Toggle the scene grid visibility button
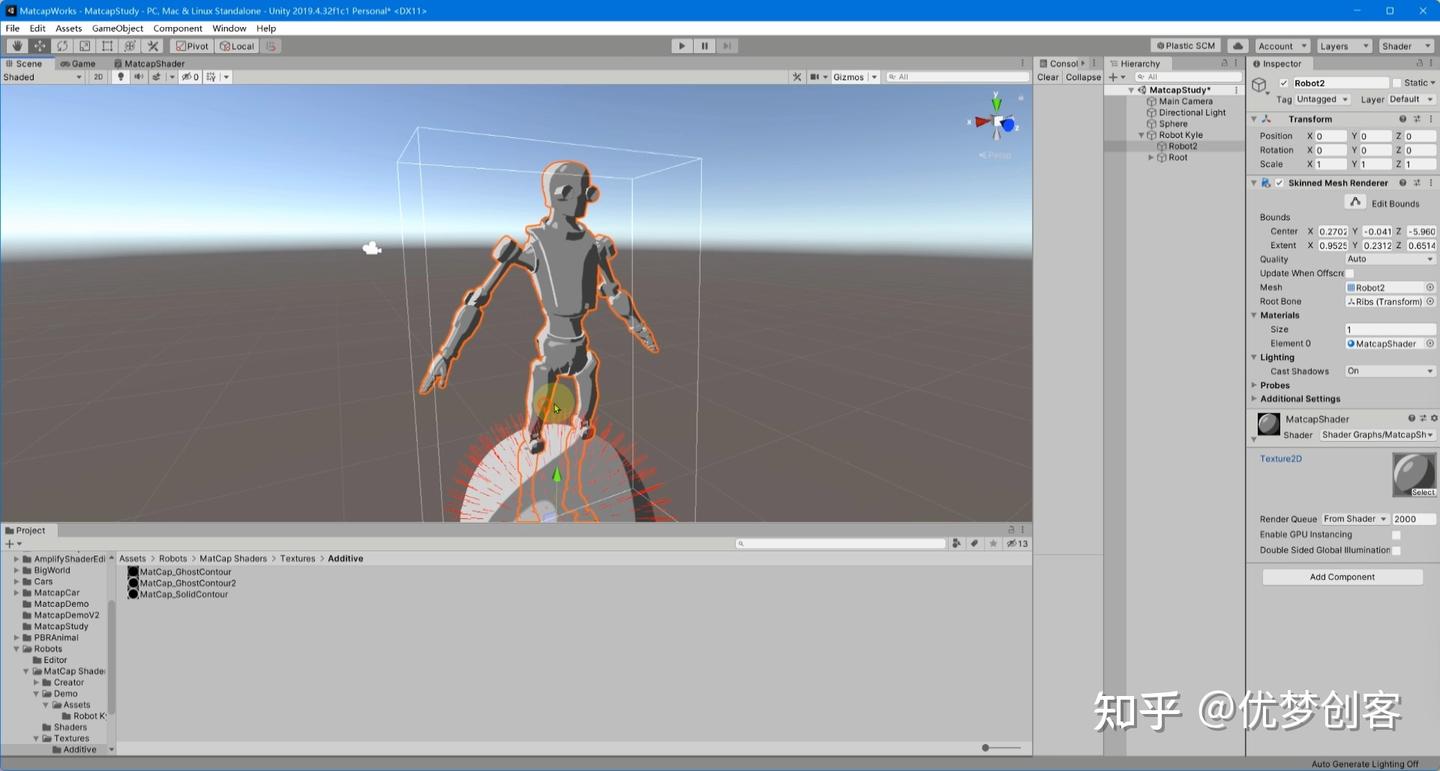The image size is (1440, 771). [211, 77]
